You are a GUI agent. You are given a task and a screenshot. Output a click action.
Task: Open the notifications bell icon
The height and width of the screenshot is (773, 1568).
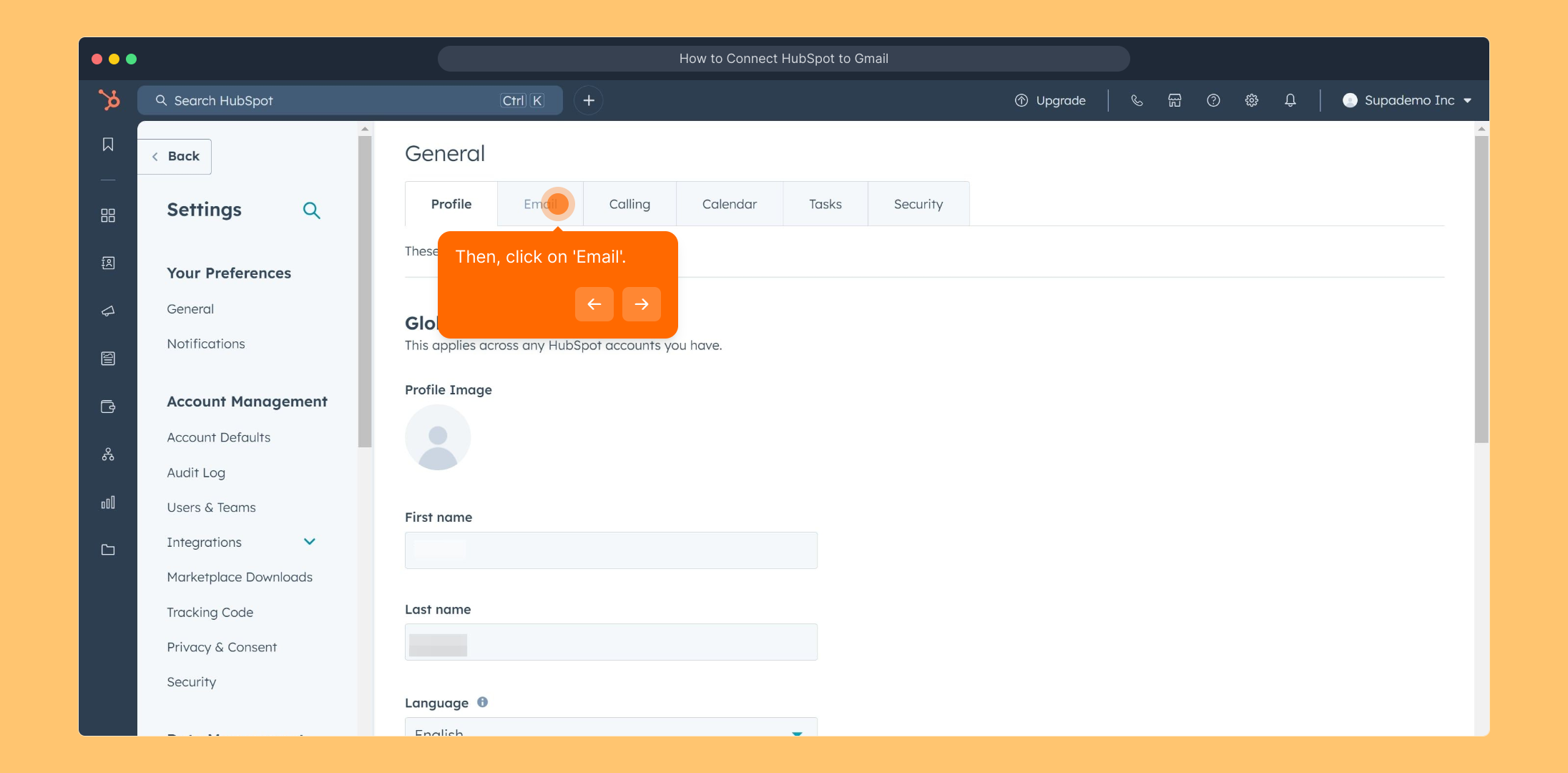1290,100
